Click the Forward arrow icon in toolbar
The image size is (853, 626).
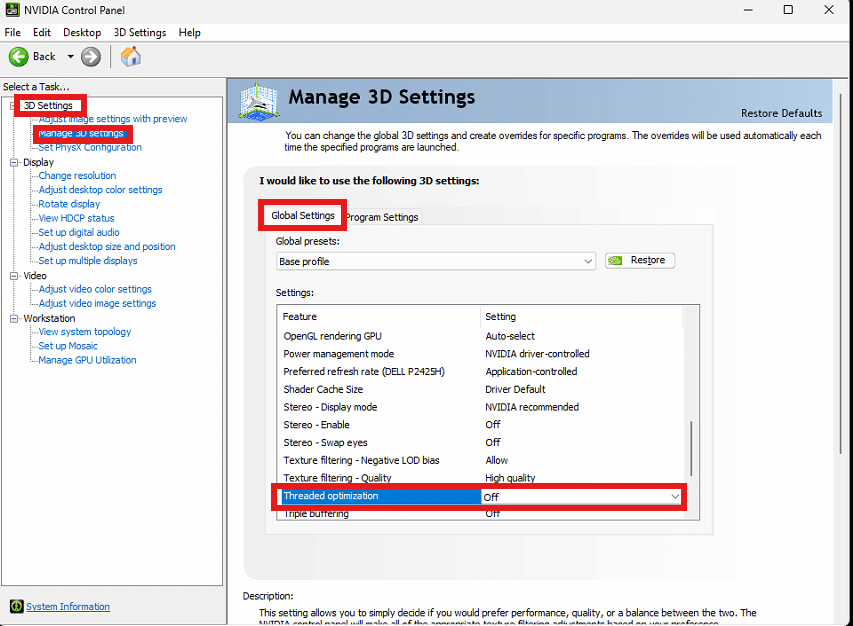pyautogui.click(x=91, y=57)
